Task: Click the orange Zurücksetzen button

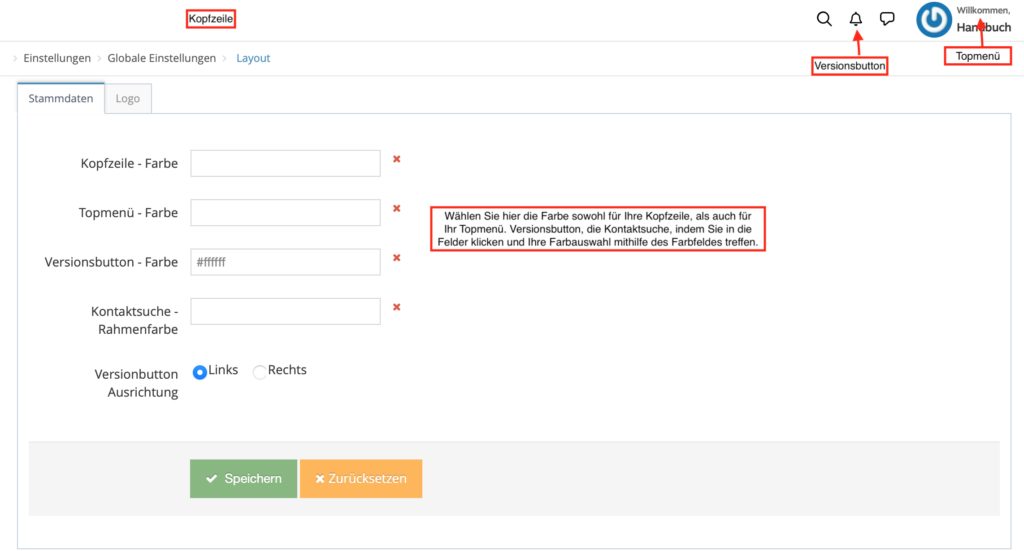Action: [x=361, y=479]
